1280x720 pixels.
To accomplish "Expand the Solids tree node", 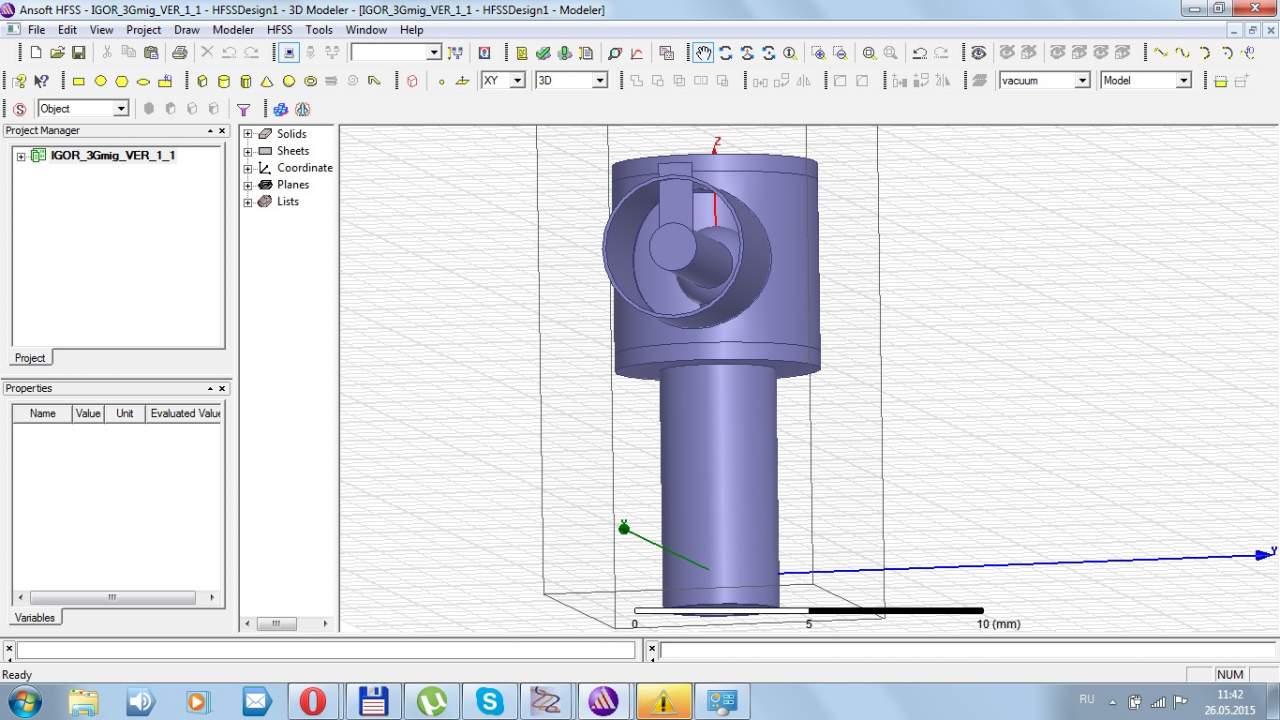I will tap(248, 134).
